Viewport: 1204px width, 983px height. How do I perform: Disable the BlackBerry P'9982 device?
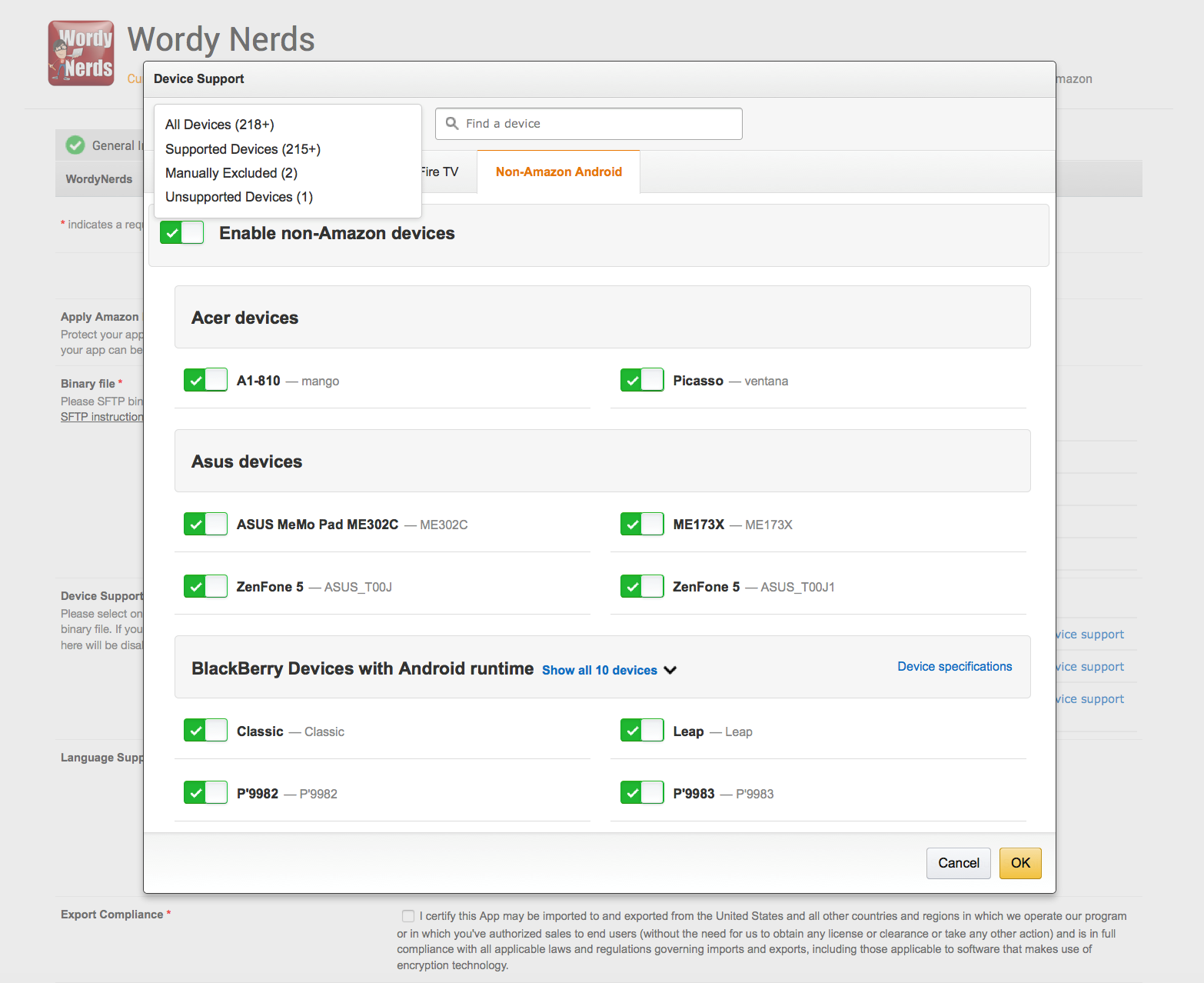pos(205,793)
